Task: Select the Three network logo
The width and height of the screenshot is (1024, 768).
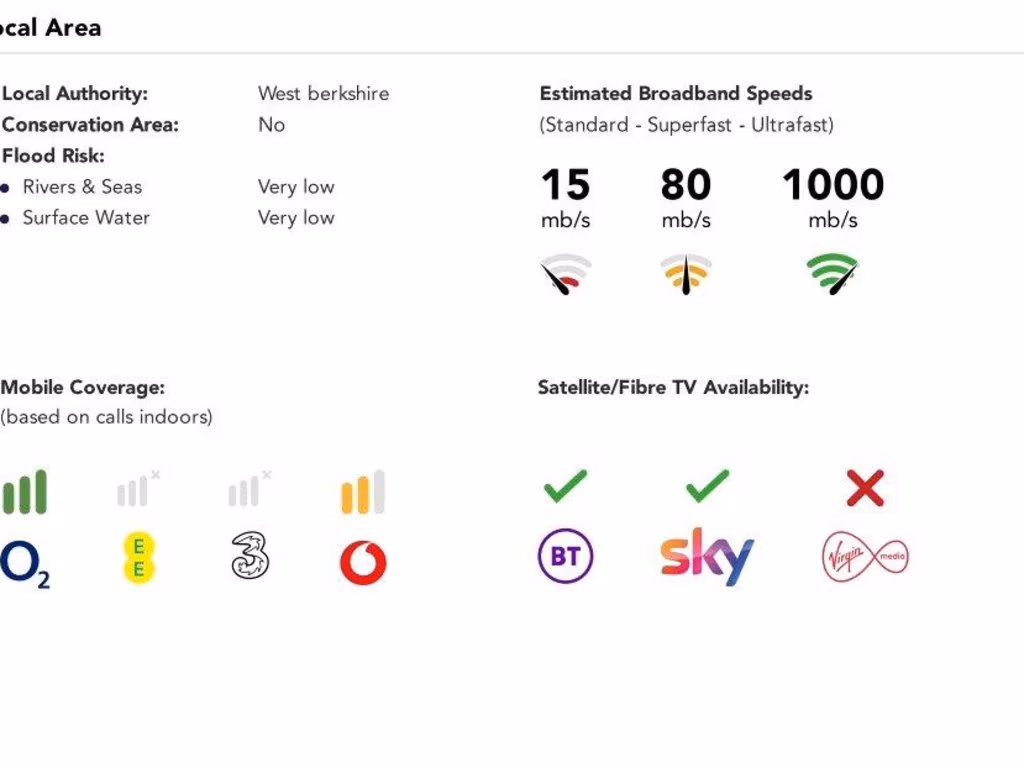Action: [250, 555]
